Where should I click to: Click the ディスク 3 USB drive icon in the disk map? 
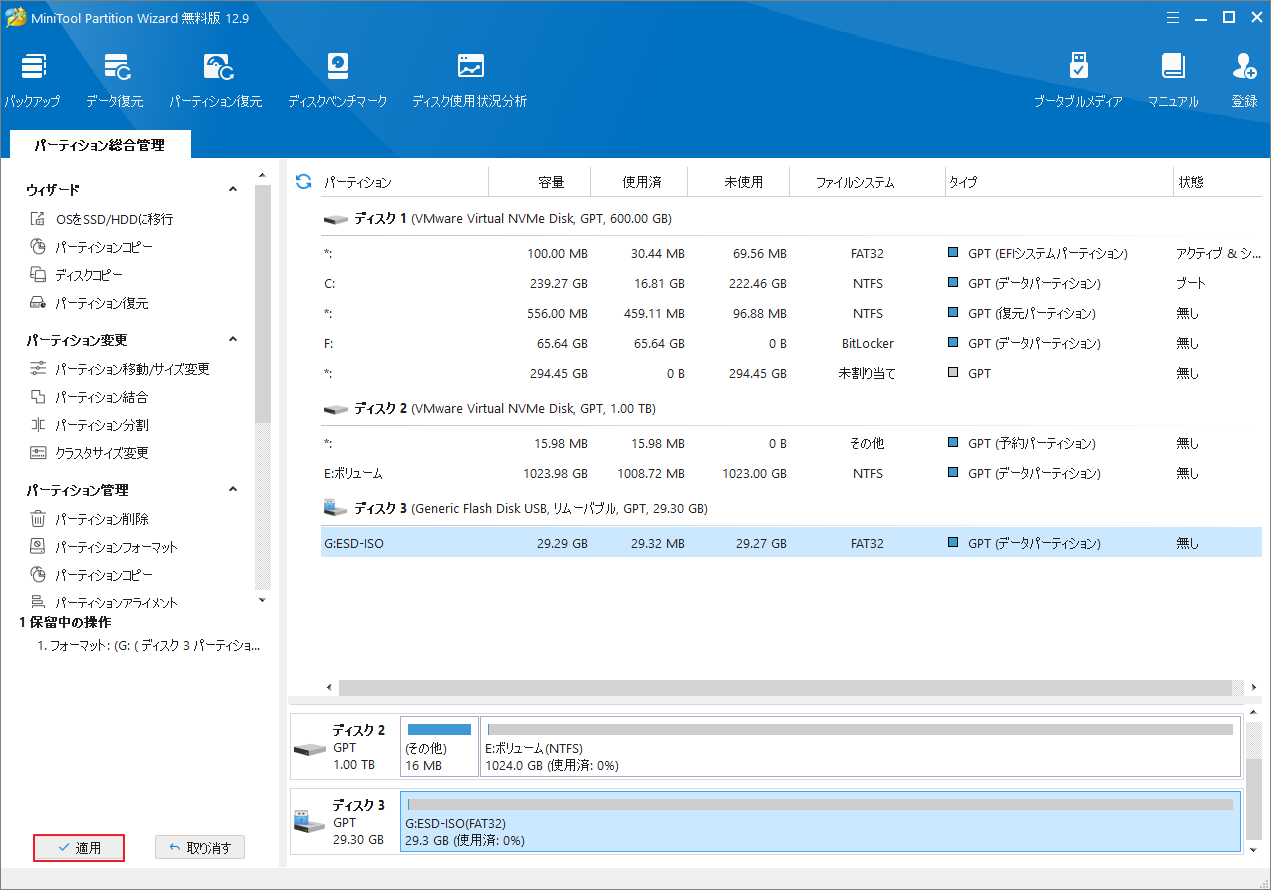click(x=309, y=822)
